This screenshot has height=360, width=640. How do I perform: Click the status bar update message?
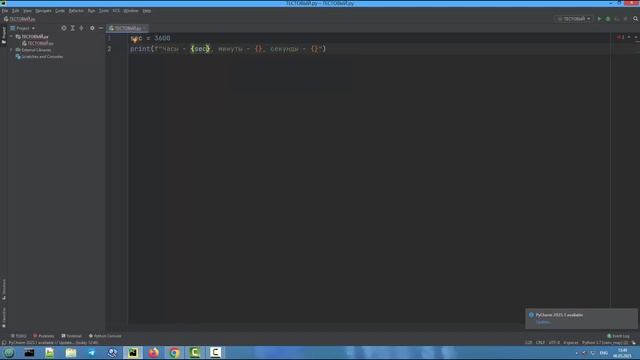(53, 342)
